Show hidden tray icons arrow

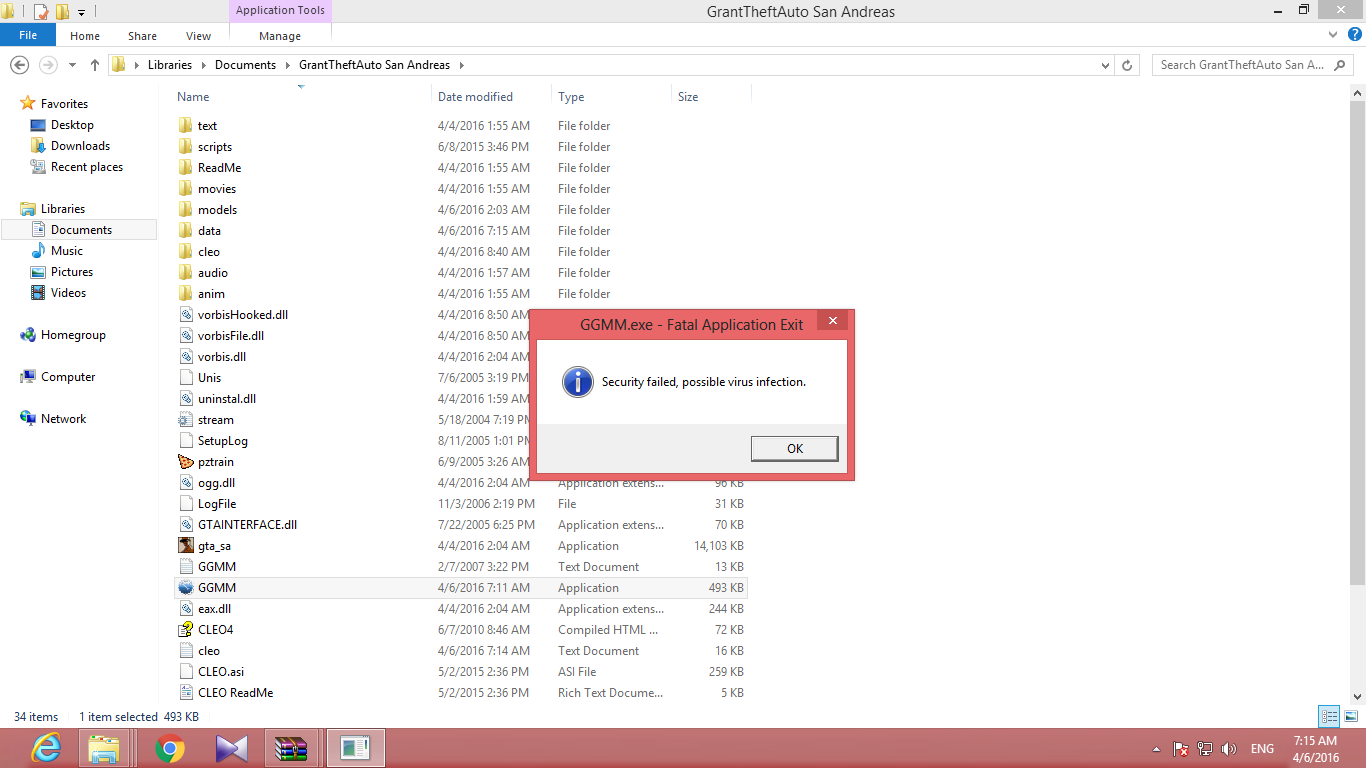pos(1157,749)
